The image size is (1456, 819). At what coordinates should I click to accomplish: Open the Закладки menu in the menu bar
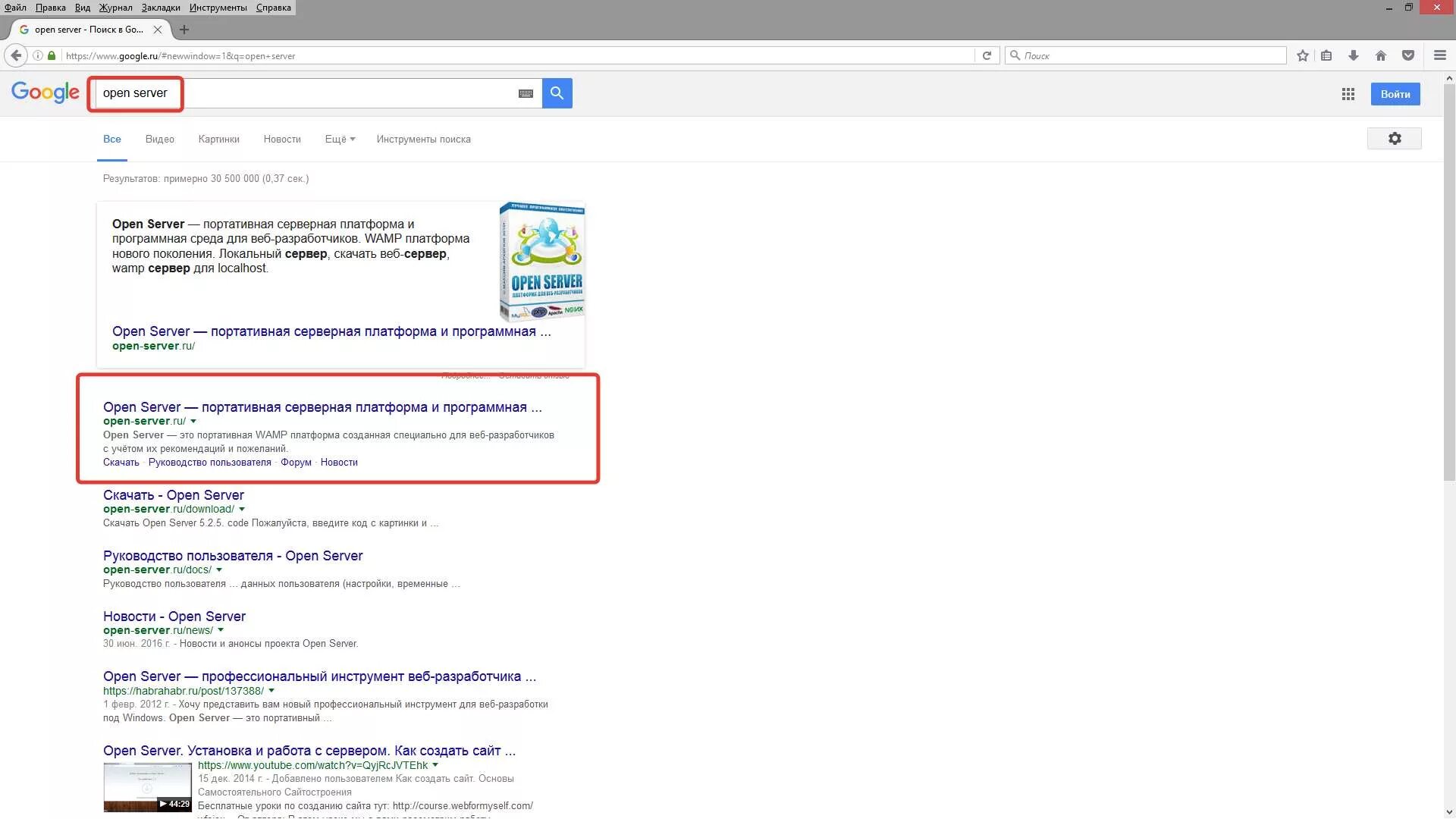pyautogui.click(x=161, y=8)
